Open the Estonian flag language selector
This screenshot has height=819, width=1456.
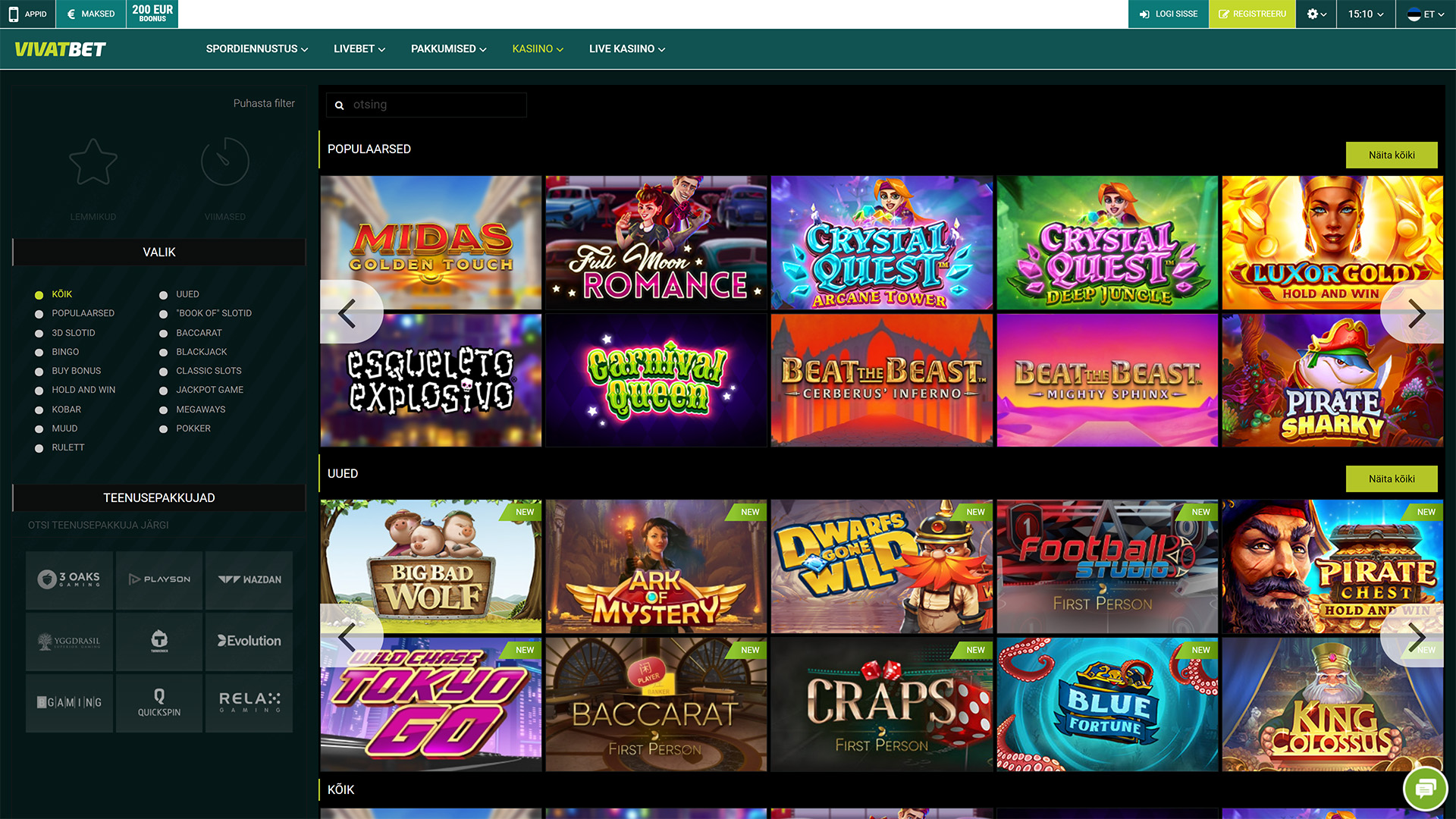(1426, 14)
